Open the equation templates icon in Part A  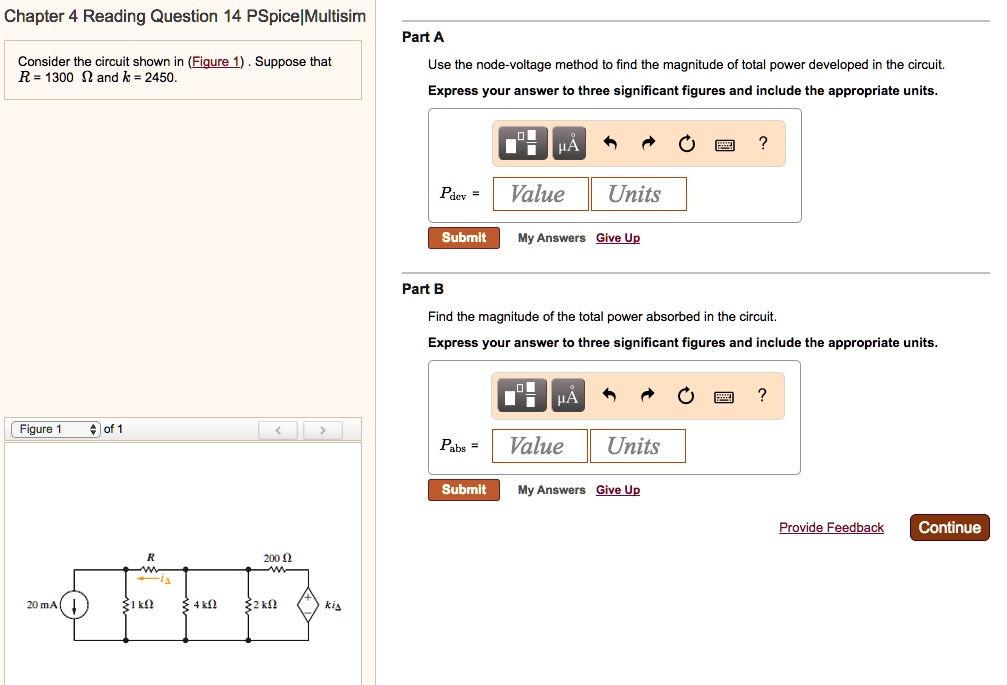[x=523, y=142]
